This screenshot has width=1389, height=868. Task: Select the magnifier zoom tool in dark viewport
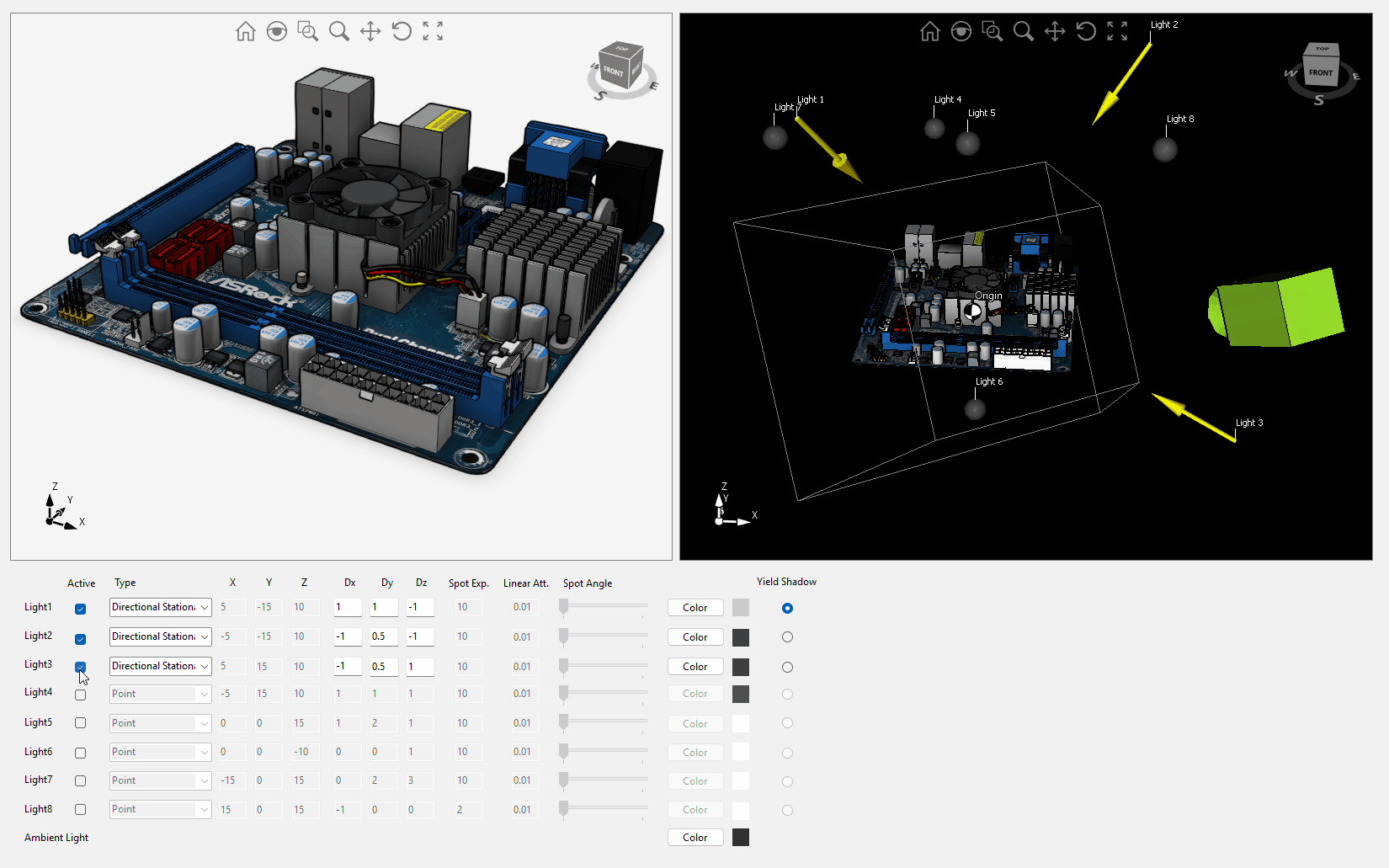point(1024,32)
